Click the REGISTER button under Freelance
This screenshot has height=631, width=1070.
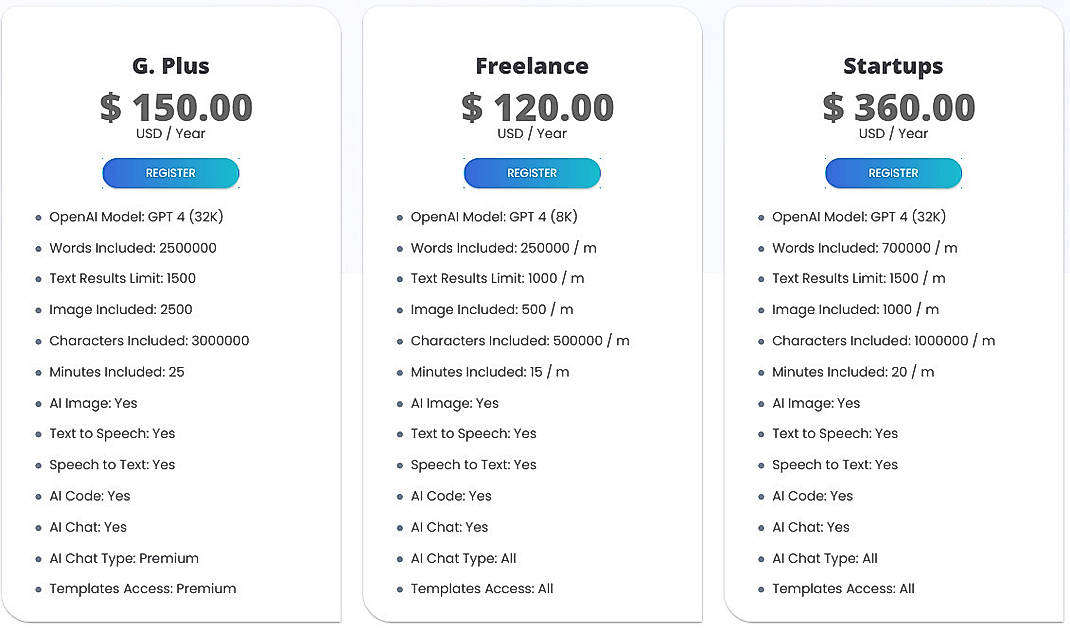[x=531, y=172]
